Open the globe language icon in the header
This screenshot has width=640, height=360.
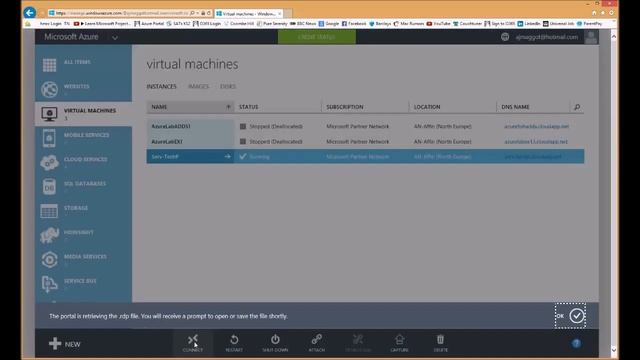(x=505, y=37)
